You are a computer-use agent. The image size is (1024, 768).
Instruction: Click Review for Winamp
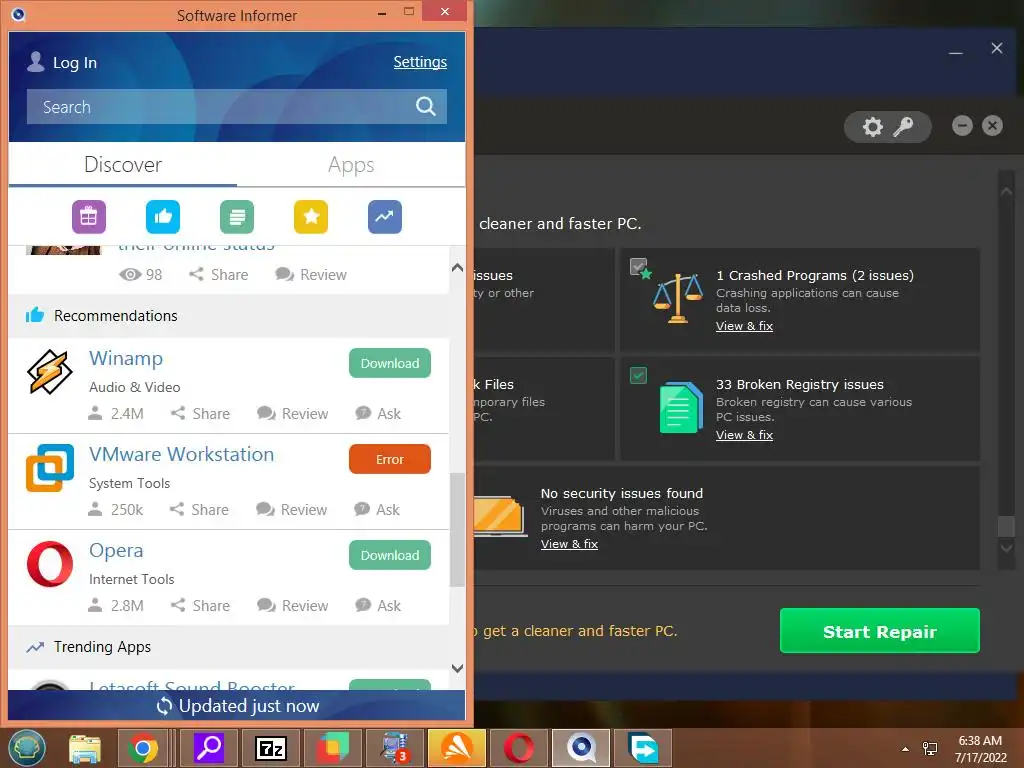[x=293, y=413]
